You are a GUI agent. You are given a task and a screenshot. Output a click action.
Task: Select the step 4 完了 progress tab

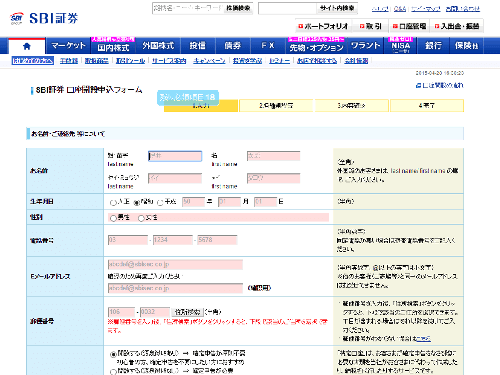point(427,106)
